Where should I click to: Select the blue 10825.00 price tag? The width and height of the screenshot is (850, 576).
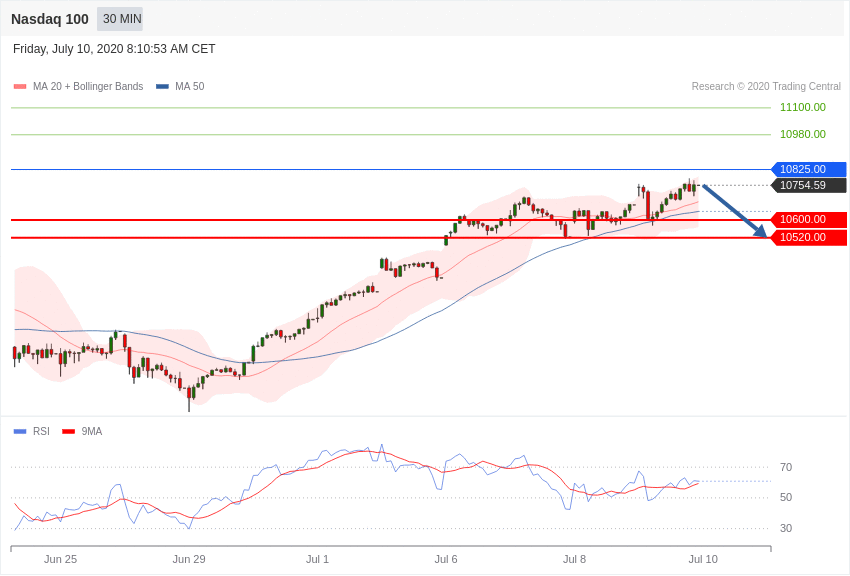coord(808,169)
